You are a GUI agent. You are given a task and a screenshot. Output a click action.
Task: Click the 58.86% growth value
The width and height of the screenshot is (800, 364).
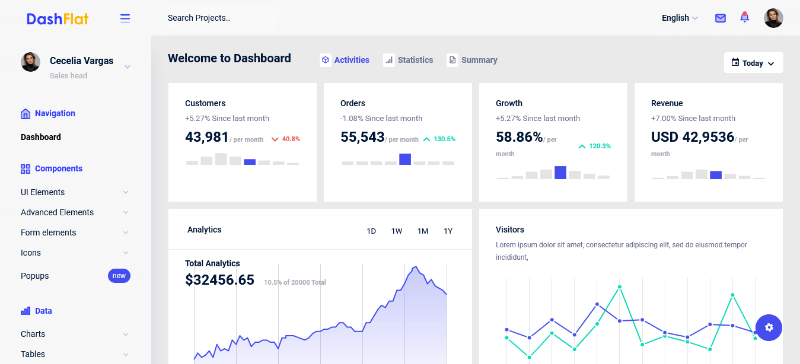coord(519,137)
